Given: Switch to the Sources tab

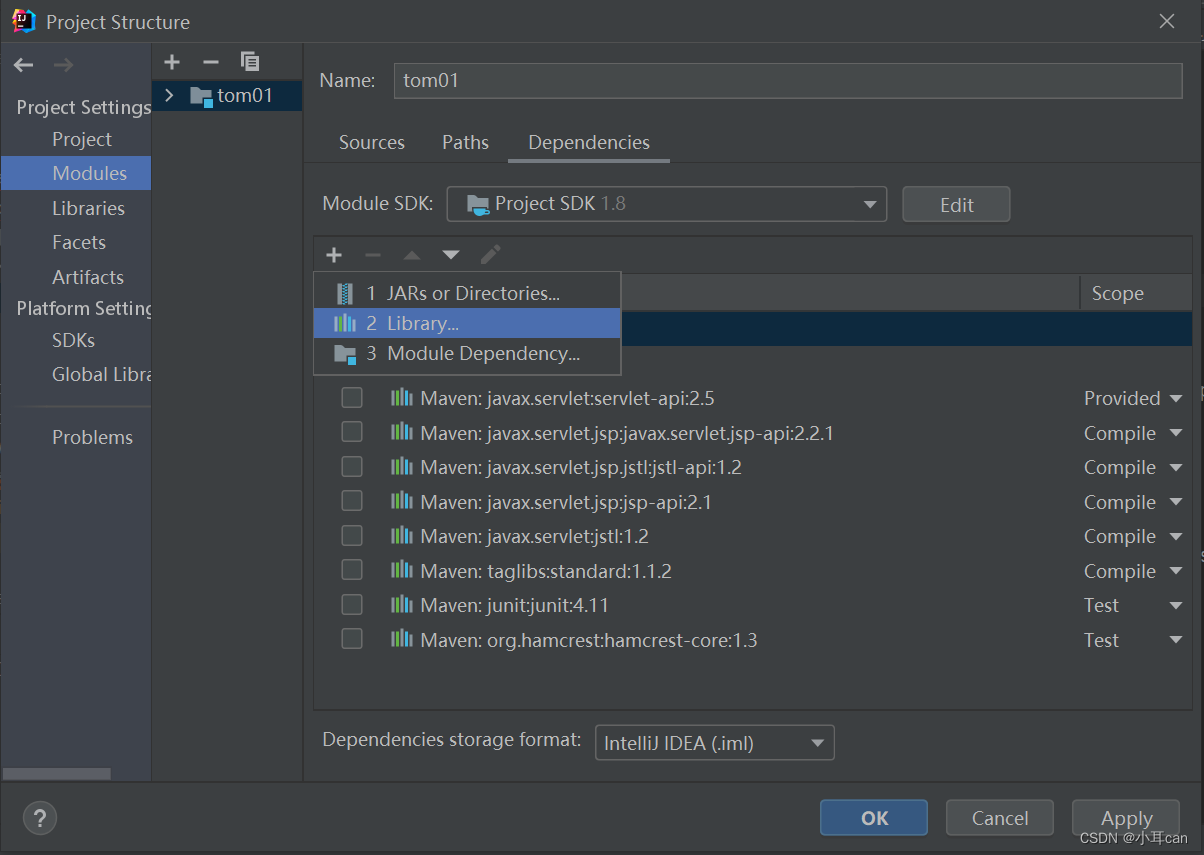Looking at the screenshot, I should tap(372, 142).
